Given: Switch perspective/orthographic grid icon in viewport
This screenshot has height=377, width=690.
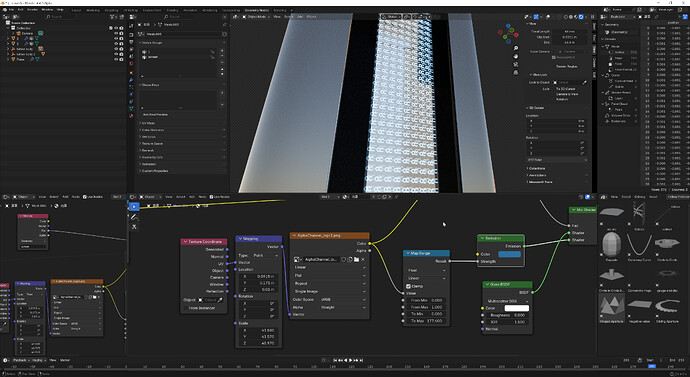Looking at the screenshot, I should point(516,72).
